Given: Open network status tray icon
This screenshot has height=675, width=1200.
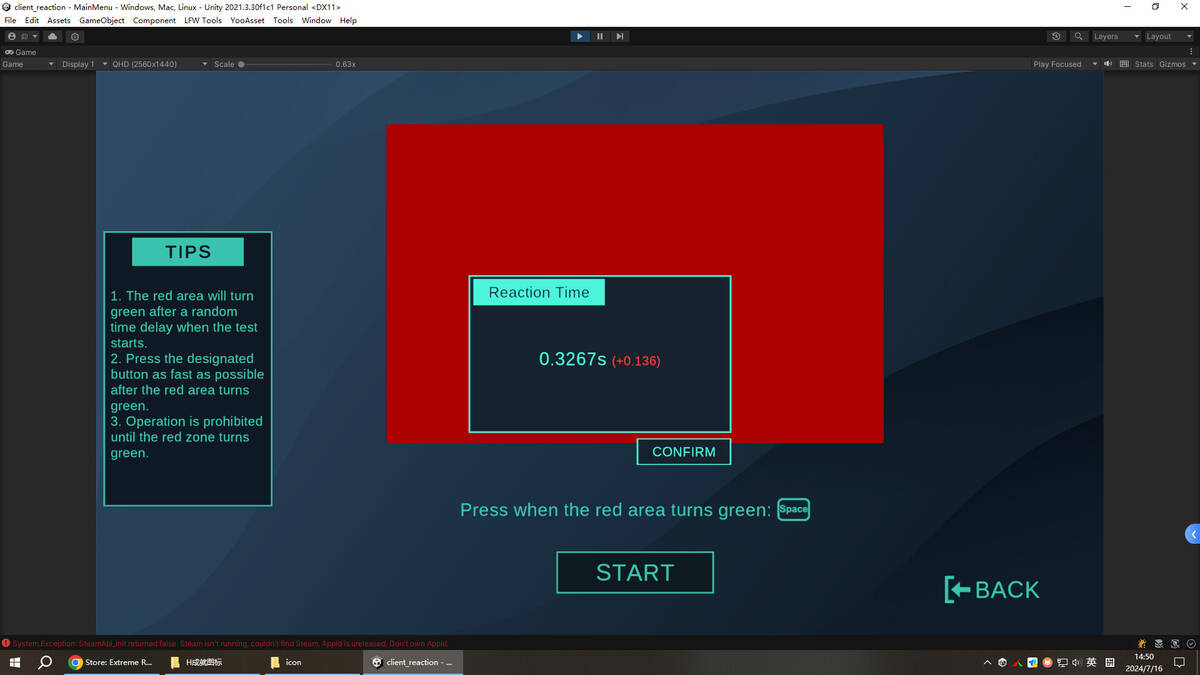Looking at the screenshot, I should pyautogui.click(x=1062, y=662).
